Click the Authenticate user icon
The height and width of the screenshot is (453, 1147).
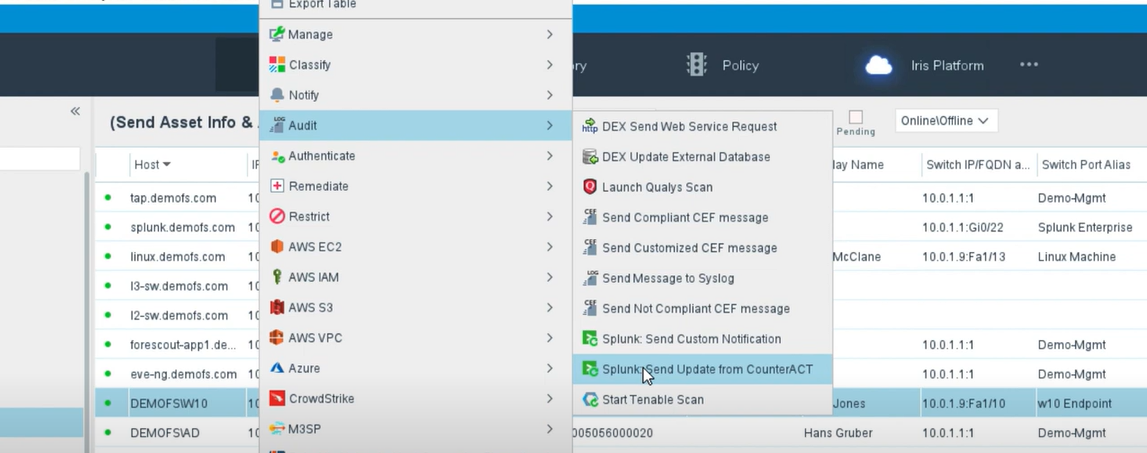coord(277,156)
